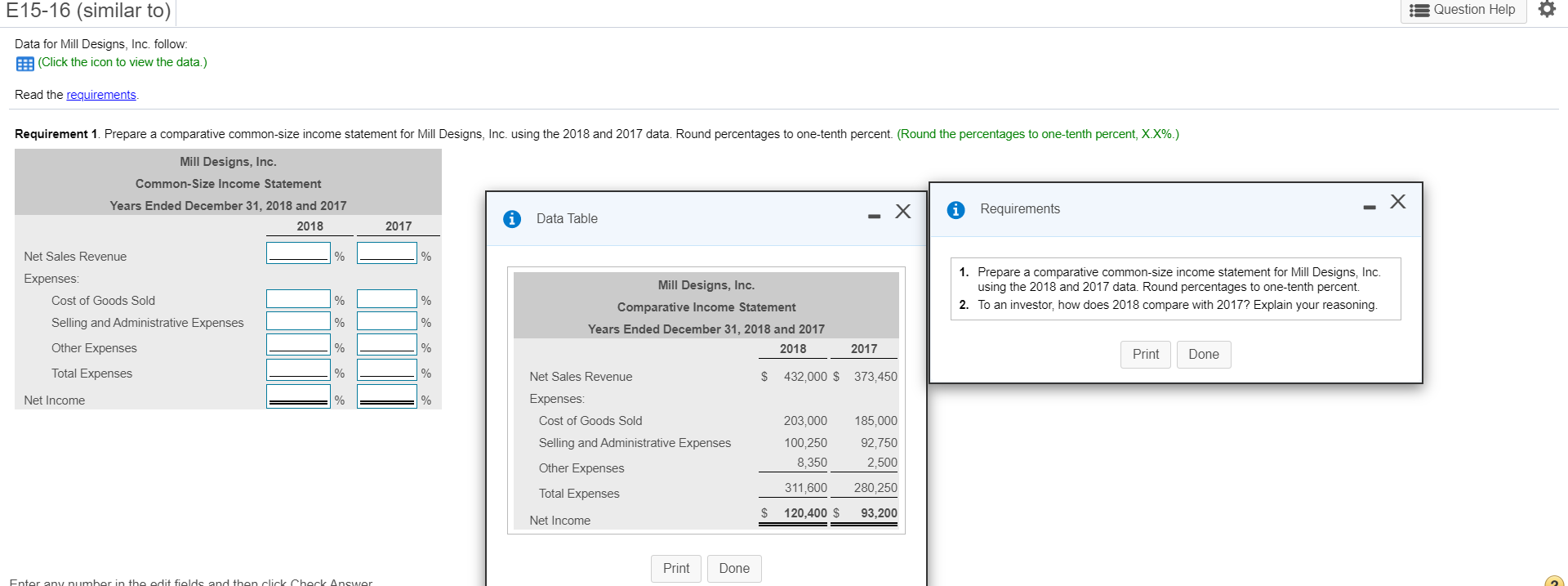Select Net Income 2018 percent field
Viewport: 1568px width, 586px height.
298,396
